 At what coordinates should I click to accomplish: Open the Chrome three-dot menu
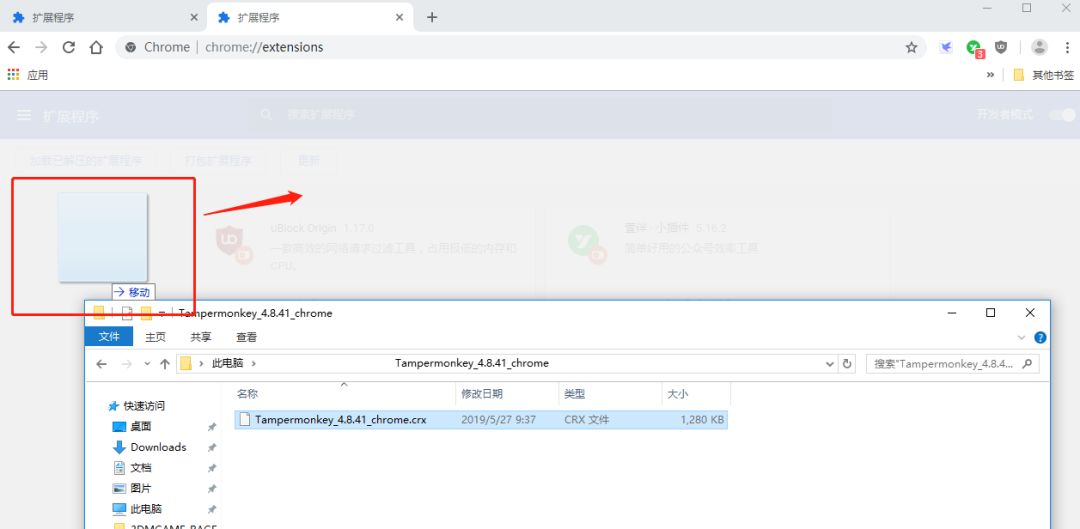point(1068,47)
